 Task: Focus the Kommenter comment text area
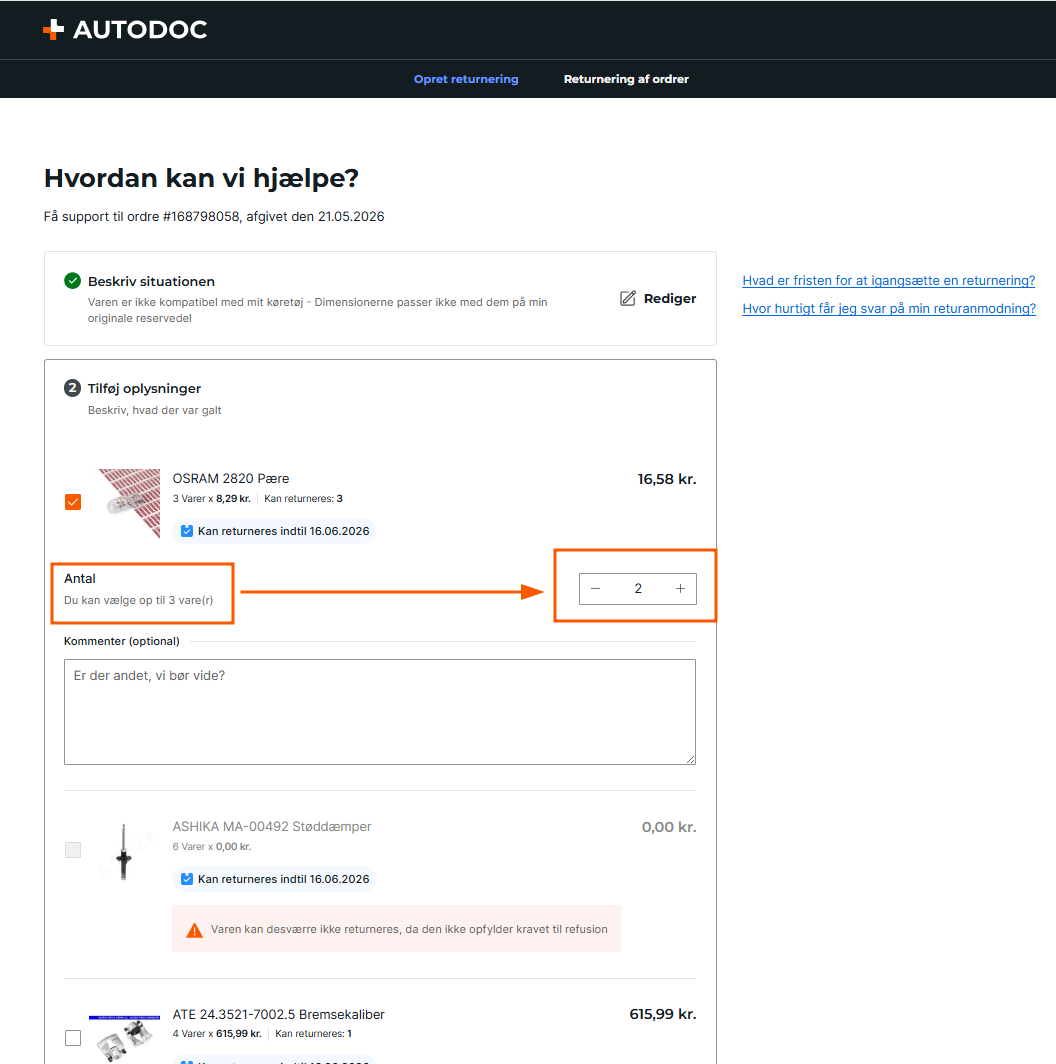tap(380, 712)
